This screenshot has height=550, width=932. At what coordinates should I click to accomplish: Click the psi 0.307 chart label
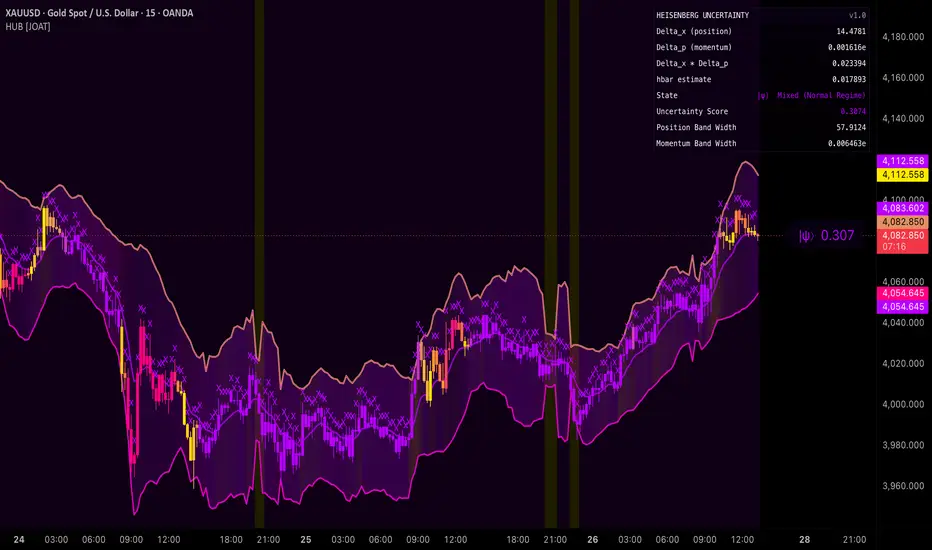tap(826, 235)
